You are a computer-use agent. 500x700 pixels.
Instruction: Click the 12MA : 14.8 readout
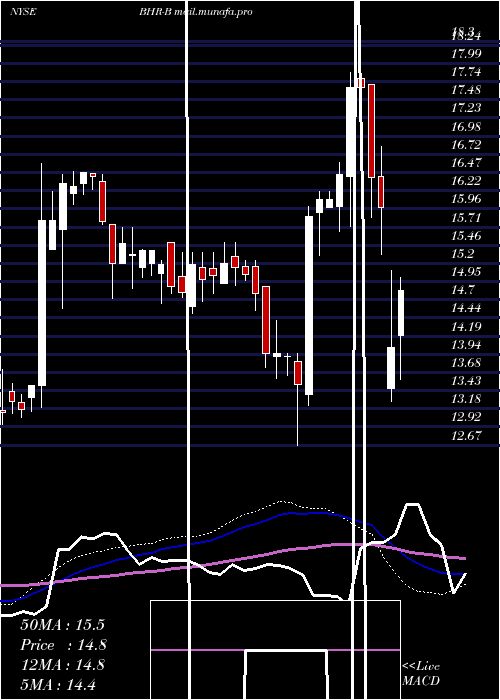pyautogui.click(x=62, y=665)
